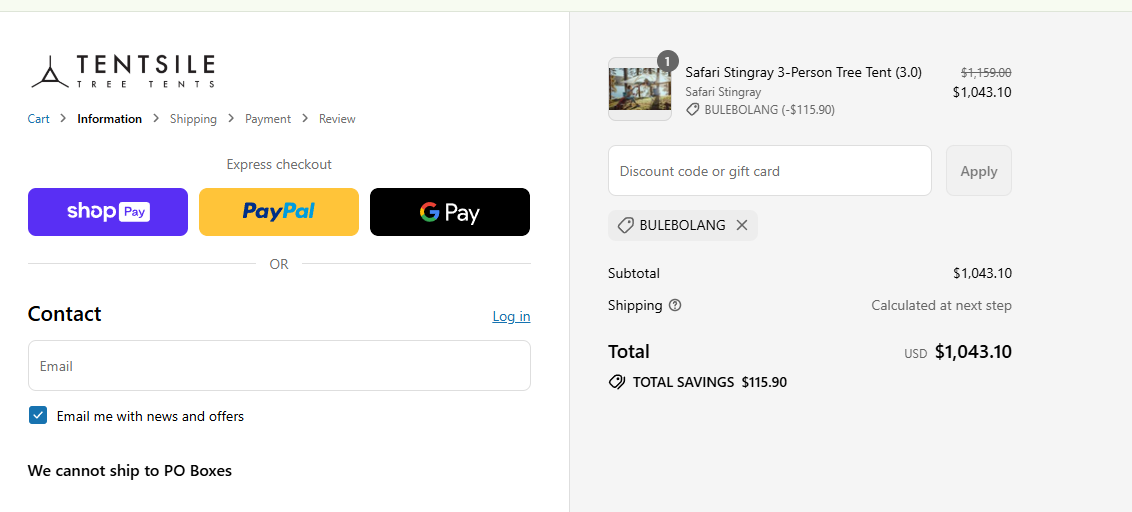Focus the Discount code or gift card field
The image size is (1132, 512).
[x=770, y=170]
